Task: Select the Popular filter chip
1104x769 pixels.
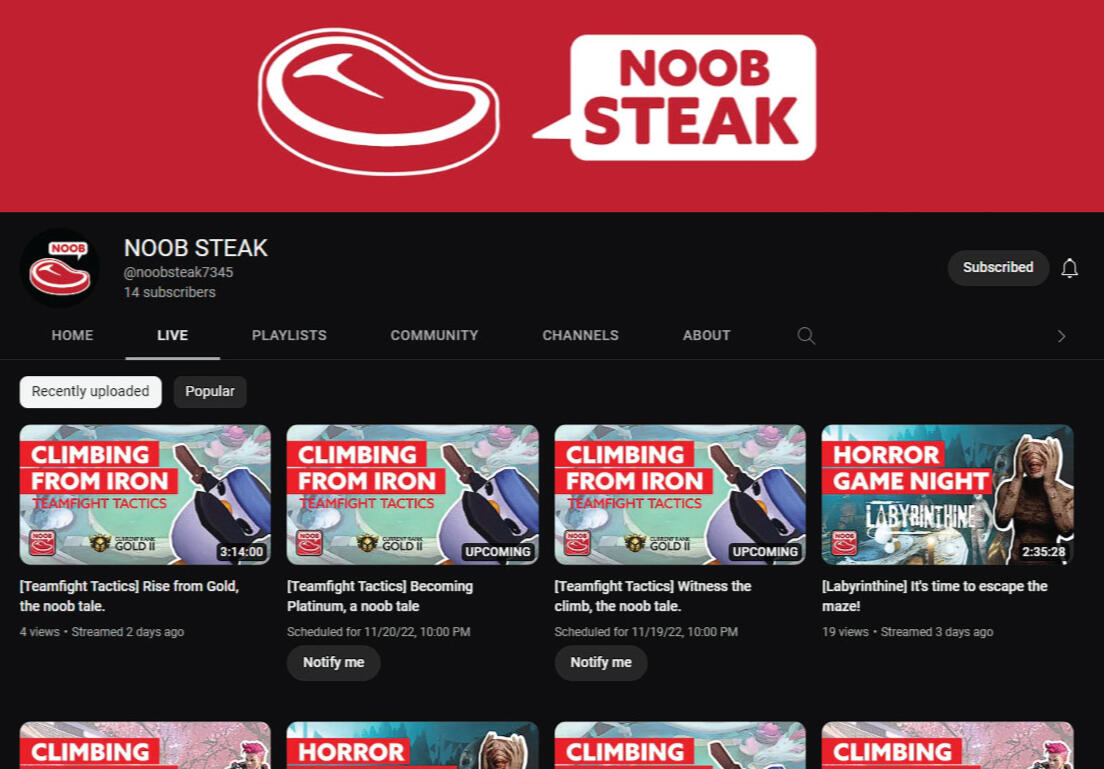Action: tap(210, 392)
